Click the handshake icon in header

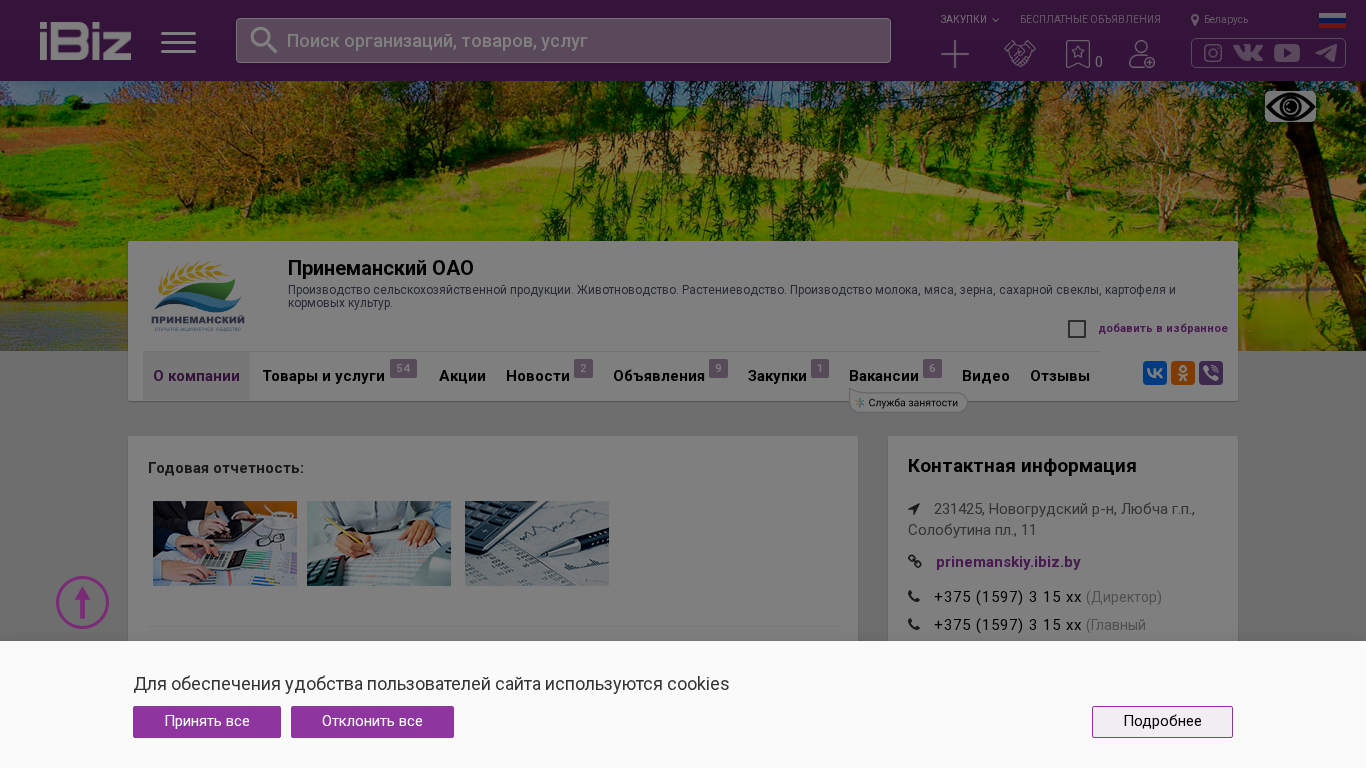click(x=1020, y=54)
